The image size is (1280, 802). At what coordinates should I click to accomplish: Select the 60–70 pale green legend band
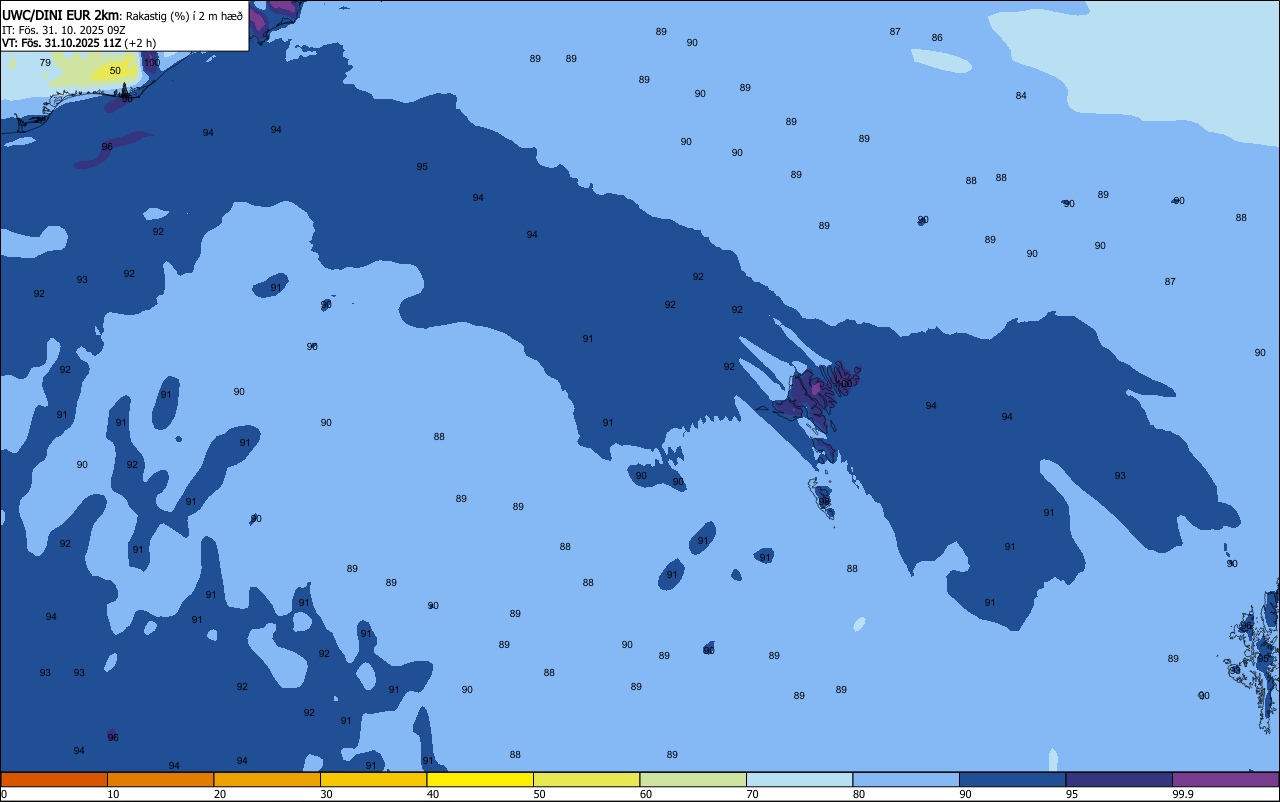pyautogui.click(x=693, y=779)
